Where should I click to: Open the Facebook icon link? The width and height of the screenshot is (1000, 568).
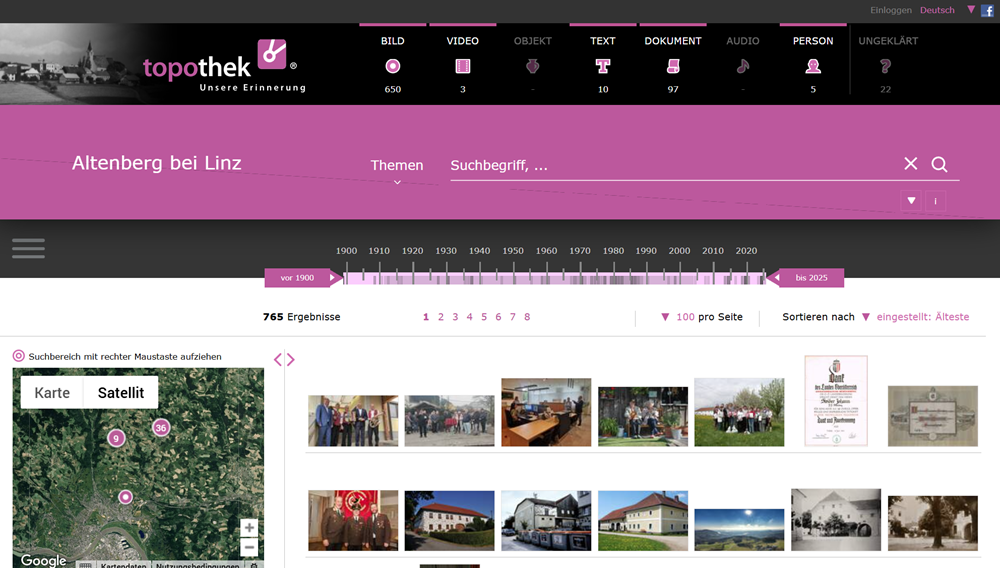(988, 10)
